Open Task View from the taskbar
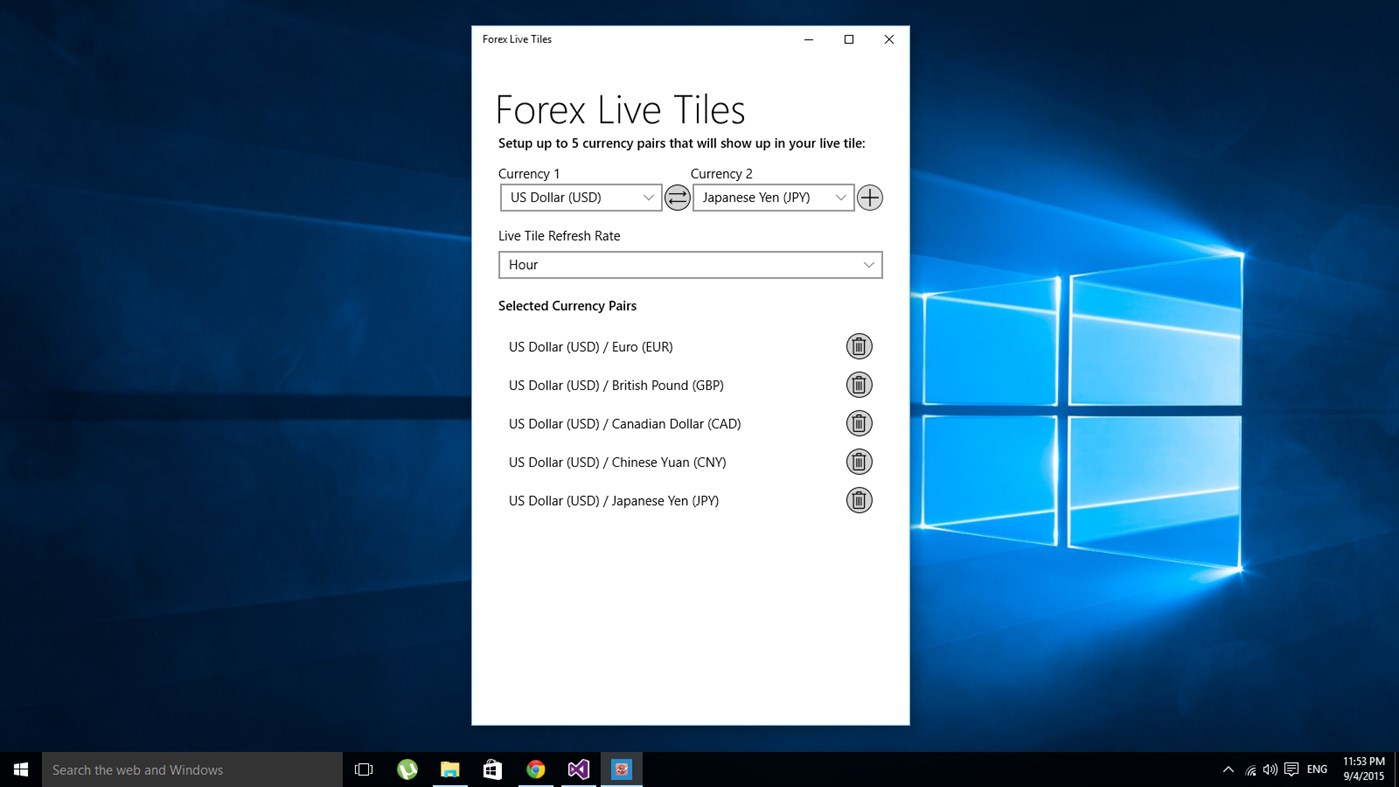Screen dimensions: 1399x787 tap(363, 769)
